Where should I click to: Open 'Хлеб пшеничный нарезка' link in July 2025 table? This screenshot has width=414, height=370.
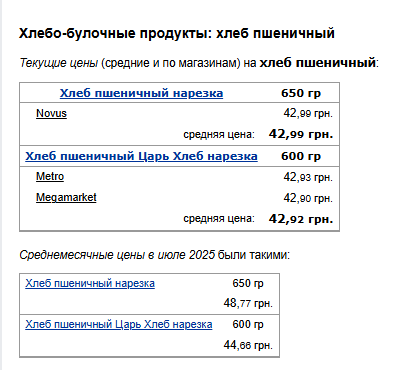click(90, 283)
